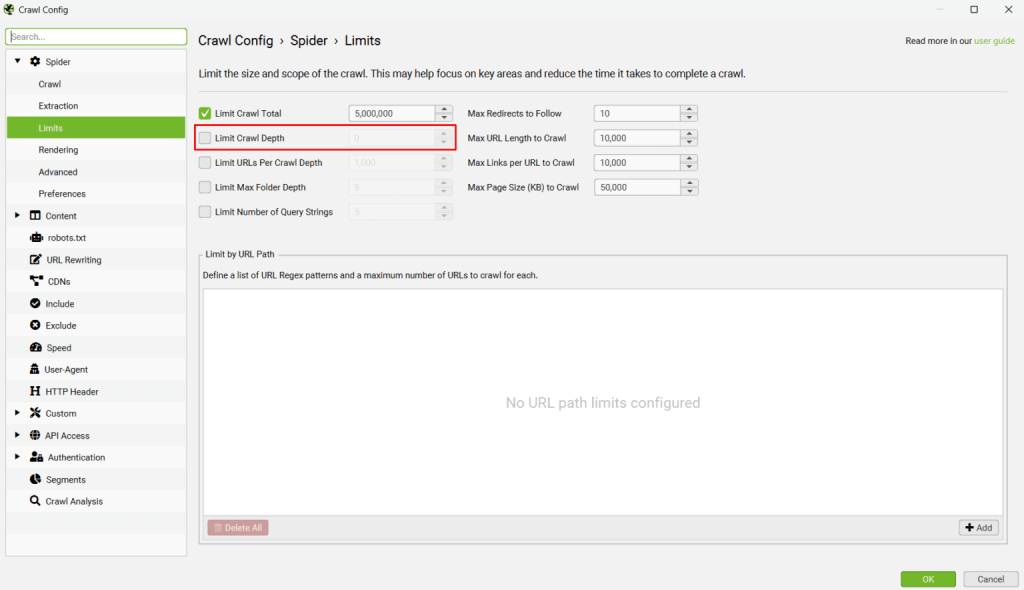Click the User-Agent icon
1024x590 pixels.
pyautogui.click(x=35, y=369)
